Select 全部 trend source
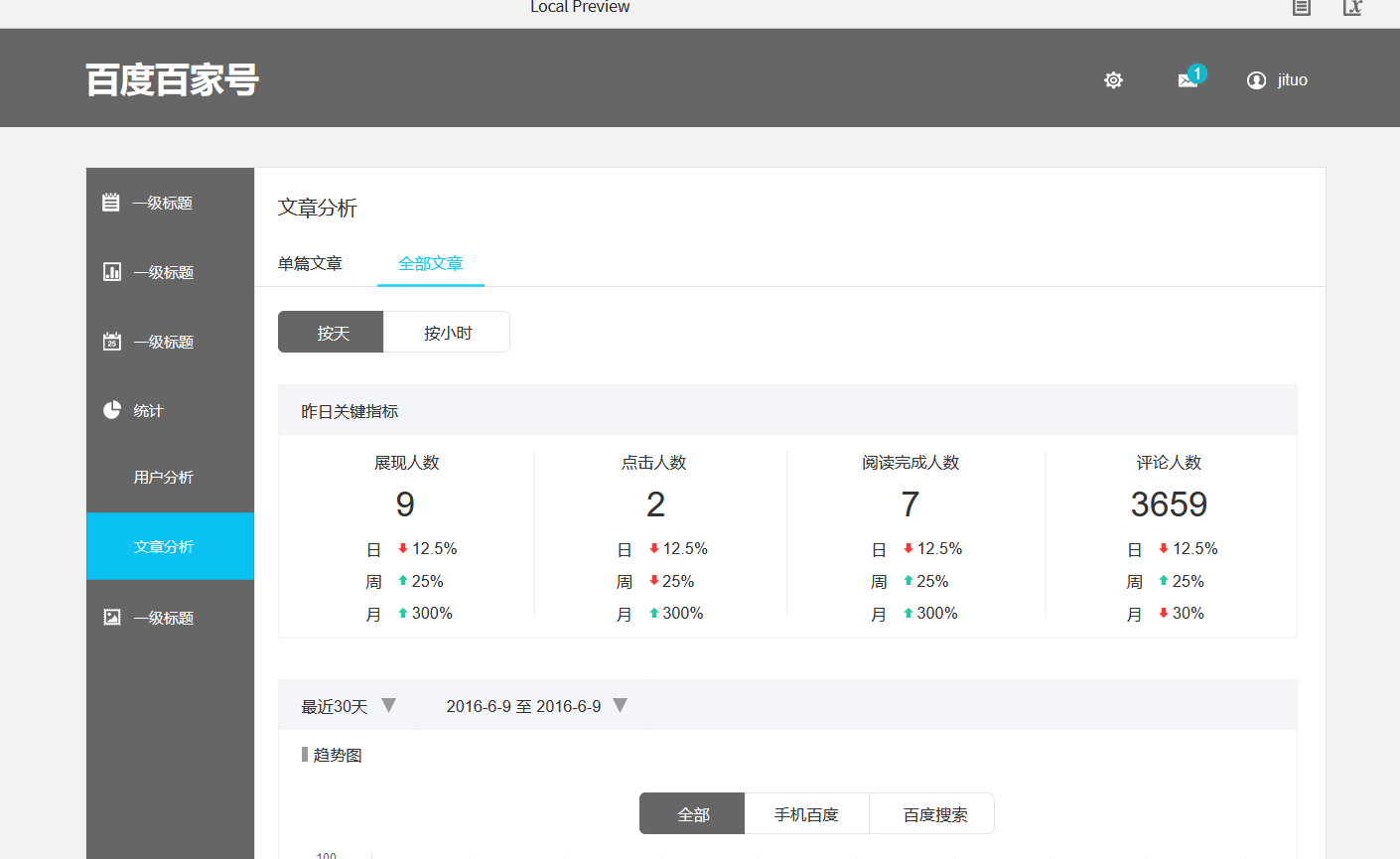Image resolution: width=1400 pixels, height=859 pixels. point(692,813)
